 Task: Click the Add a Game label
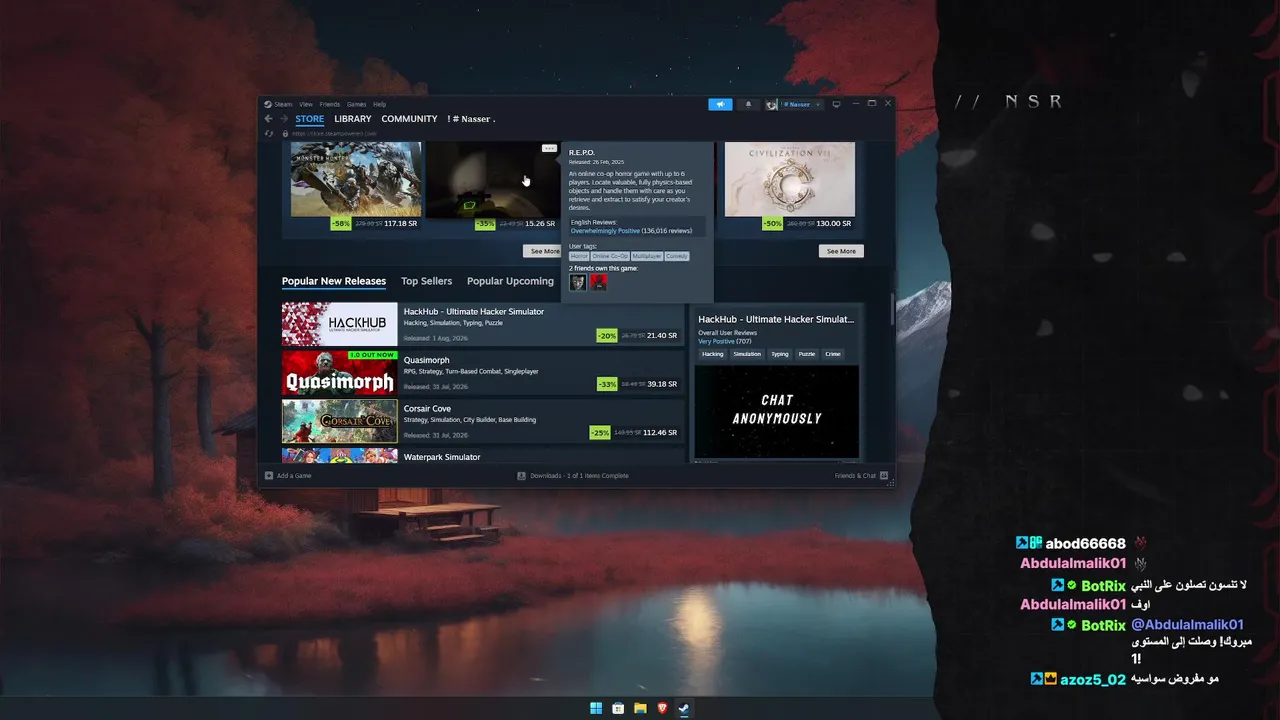click(x=294, y=476)
